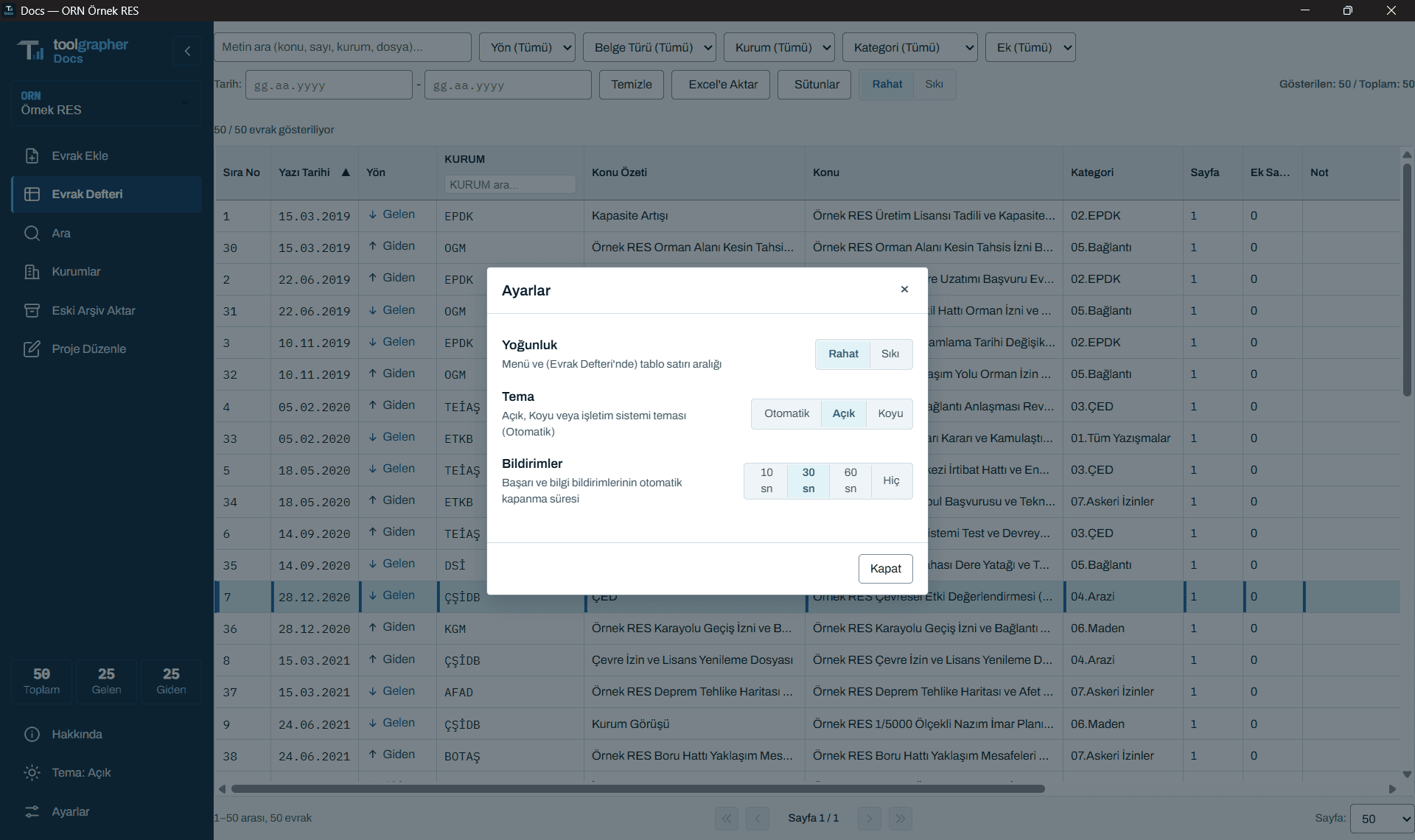The image size is (1415, 840).
Task: Click the horizontal table scrollbar
Action: [638, 789]
